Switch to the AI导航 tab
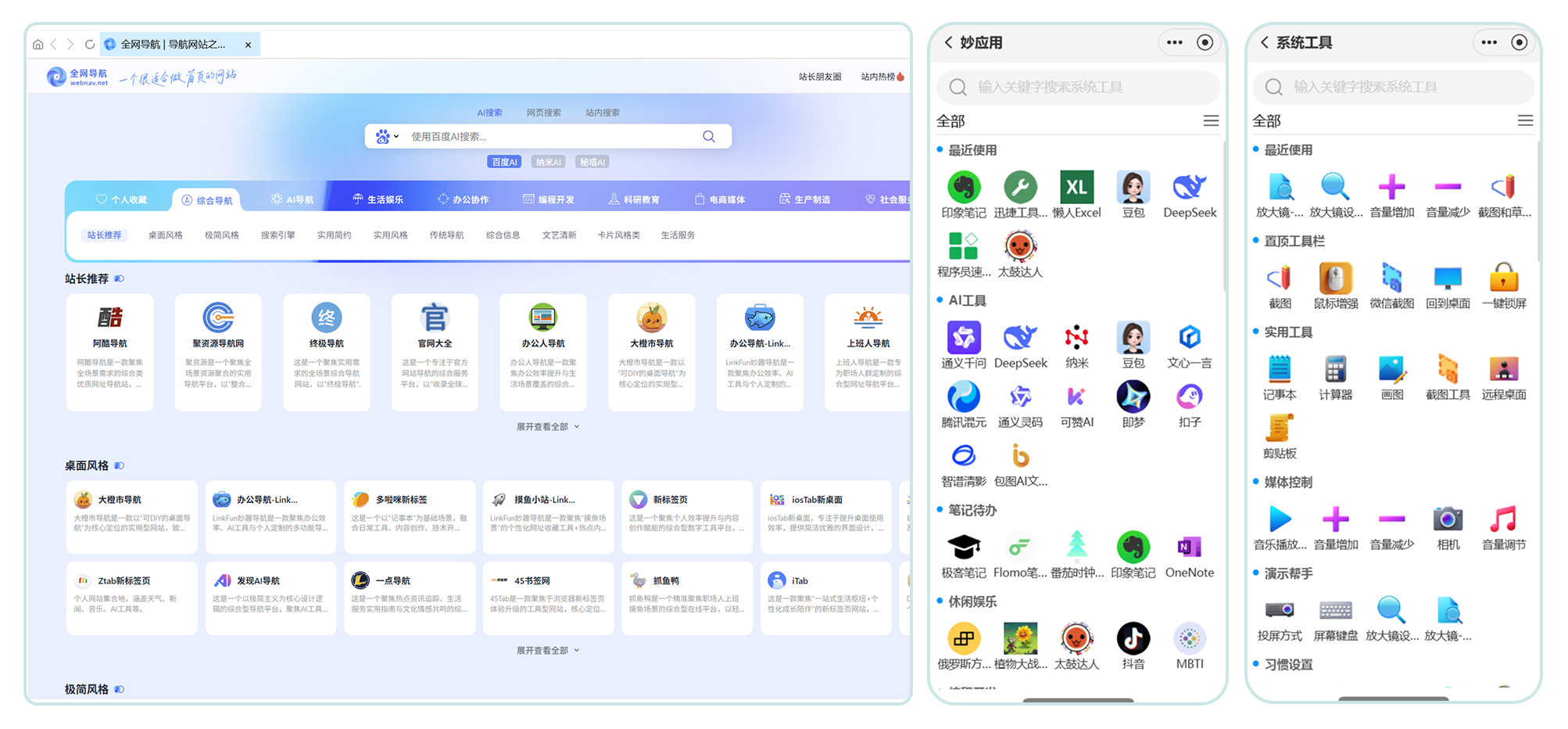The height and width of the screenshot is (729, 1568). pyautogui.click(x=295, y=199)
